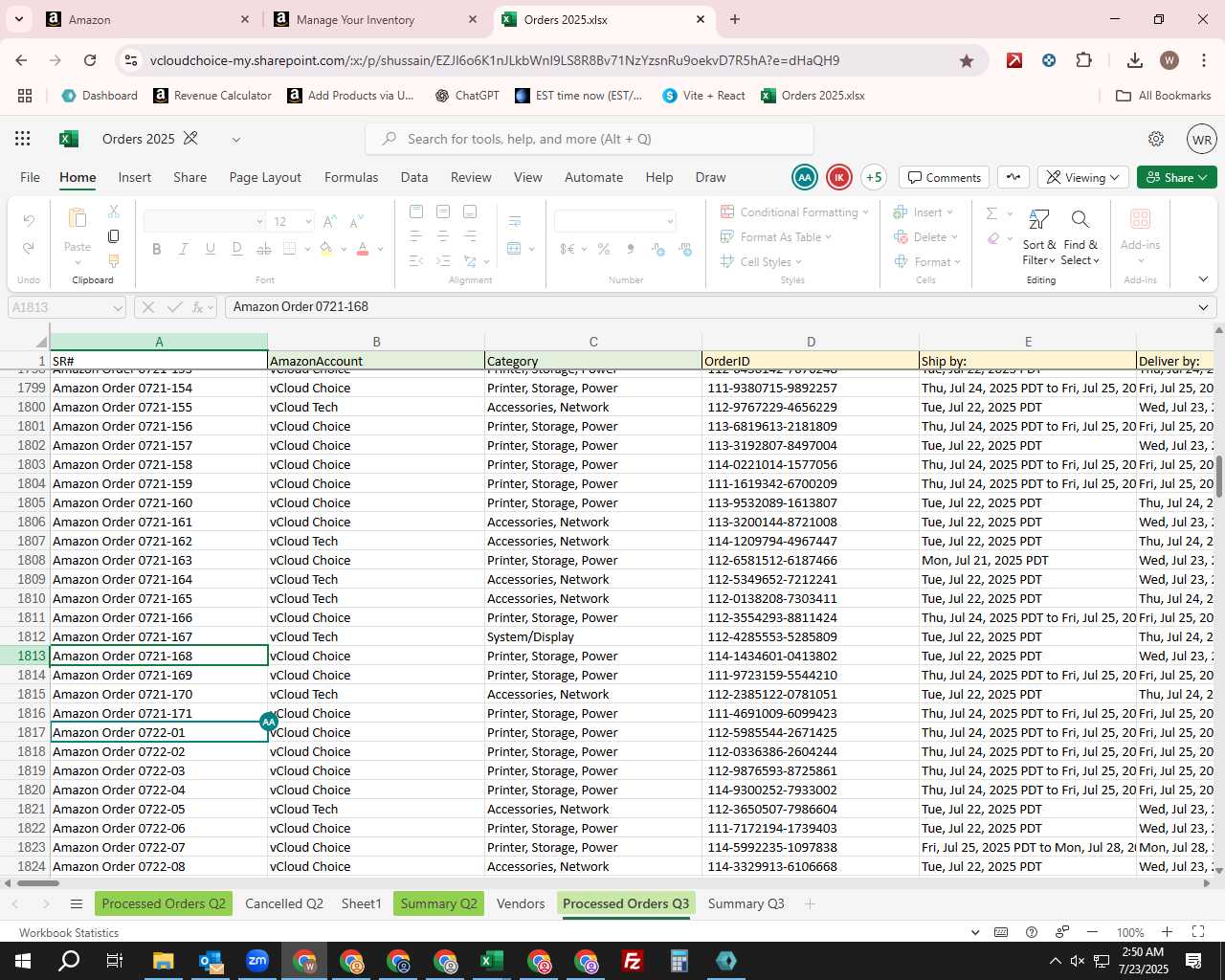Click the AutoSum sigma icon
1225x980 pixels.
click(x=991, y=213)
